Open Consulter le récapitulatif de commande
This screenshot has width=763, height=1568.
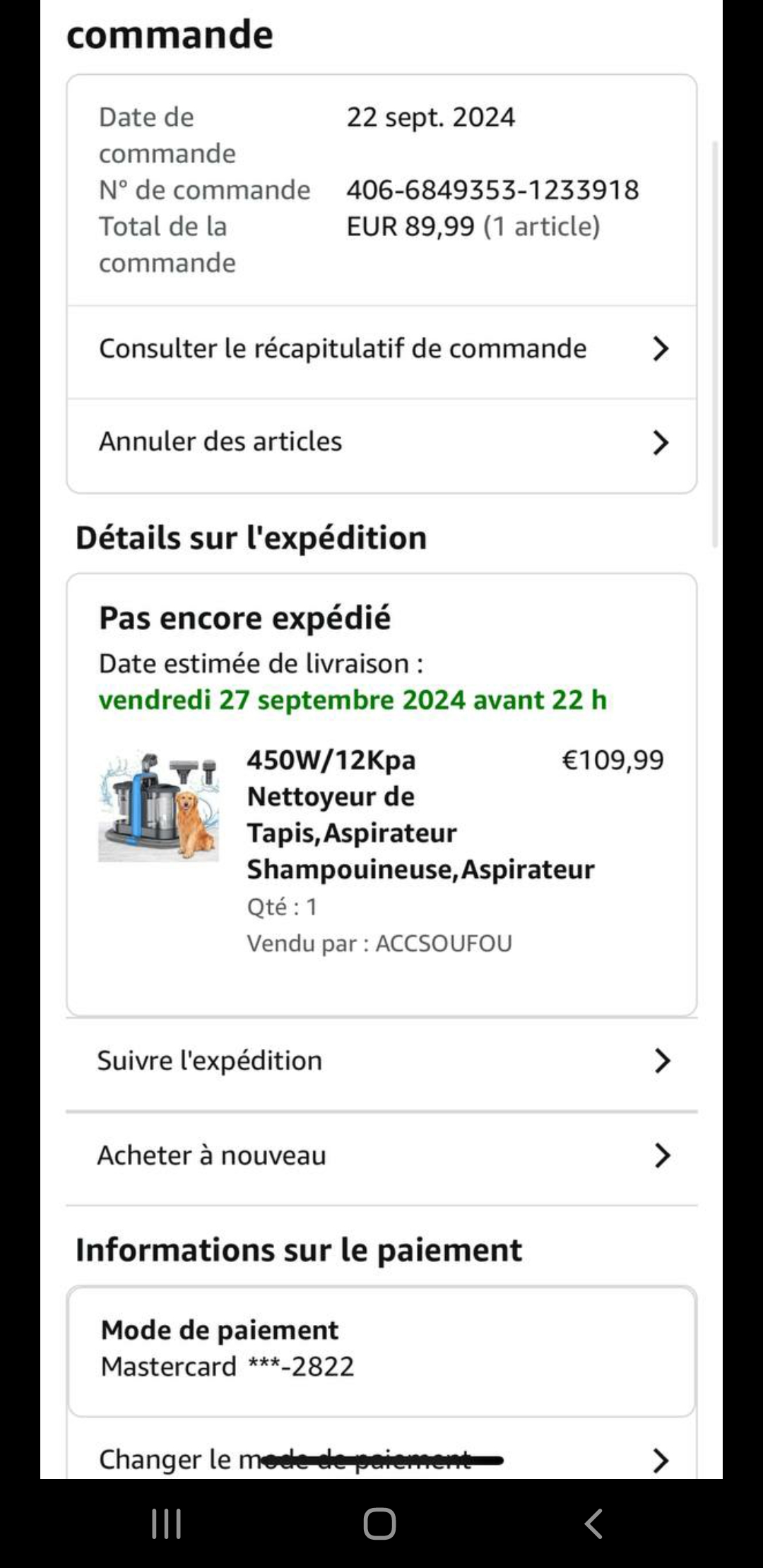tap(343, 349)
